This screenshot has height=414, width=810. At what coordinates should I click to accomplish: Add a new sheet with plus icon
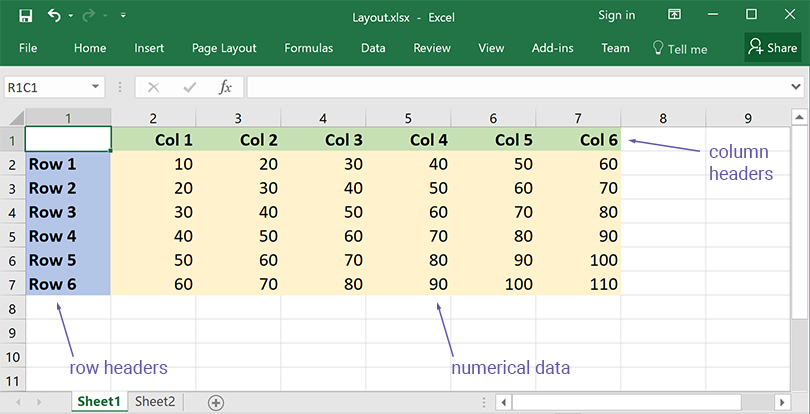(216, 402)
